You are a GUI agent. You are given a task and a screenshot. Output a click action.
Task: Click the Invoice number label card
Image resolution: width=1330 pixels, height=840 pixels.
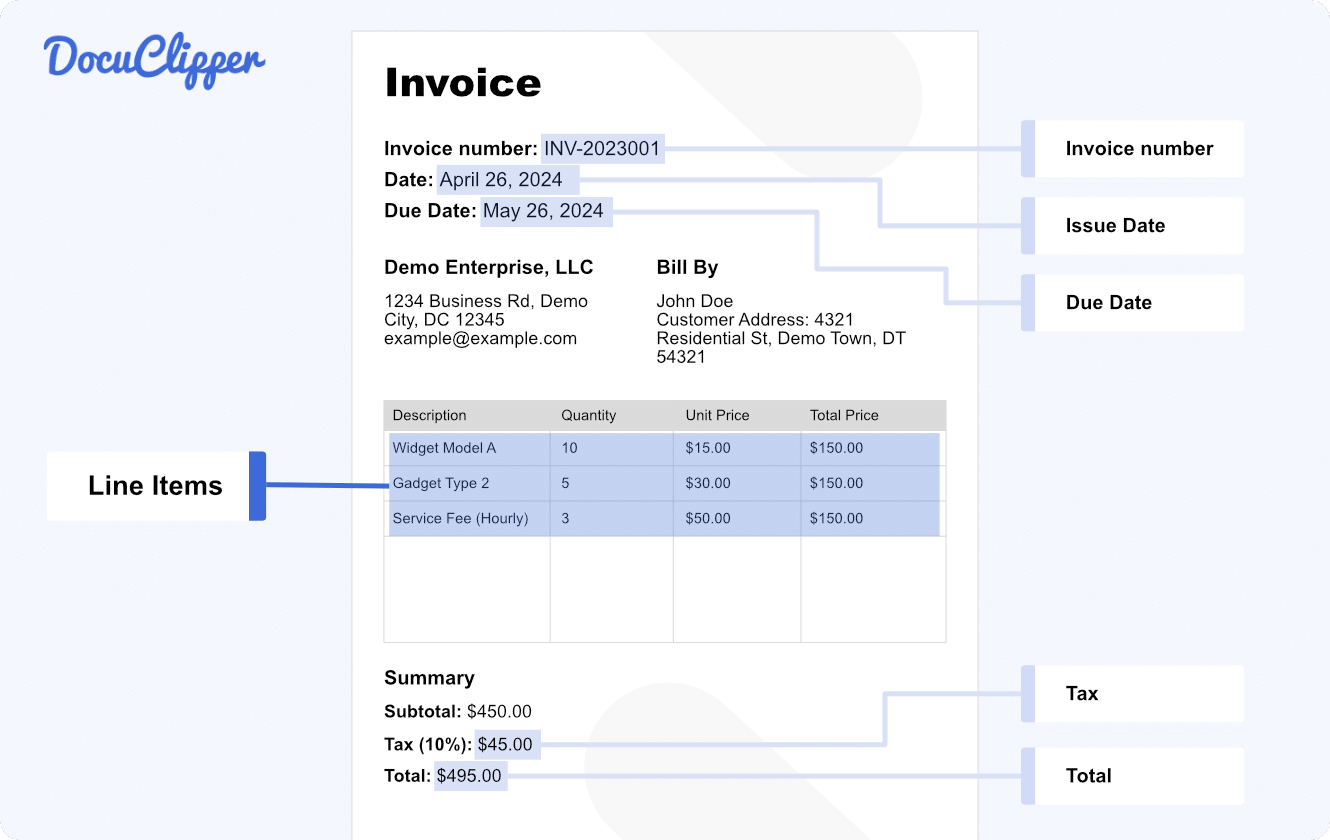(x=1135, y=148)
